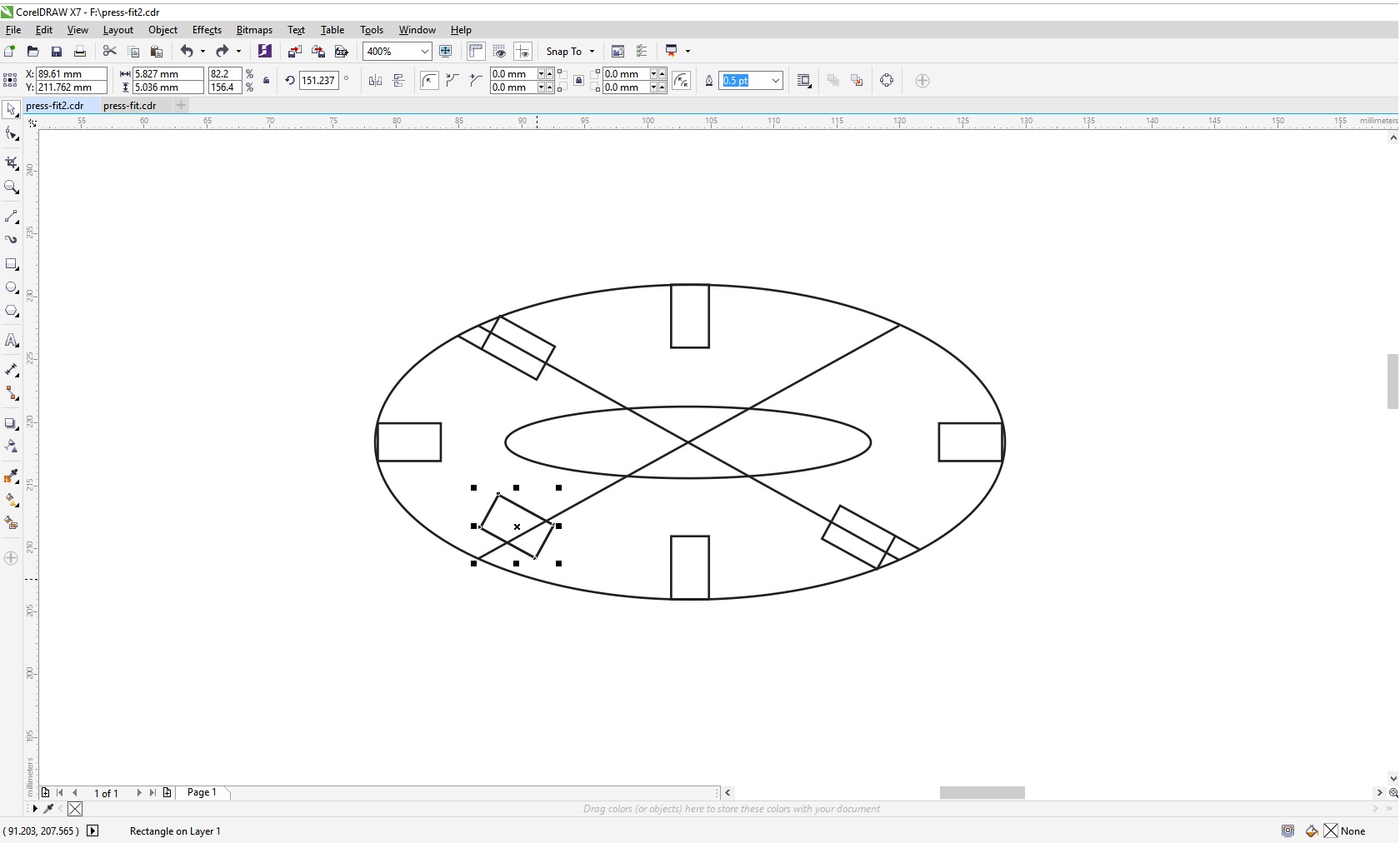Expand the document palette flyout arrow
1400x843 pixels.
pos(35,809)
